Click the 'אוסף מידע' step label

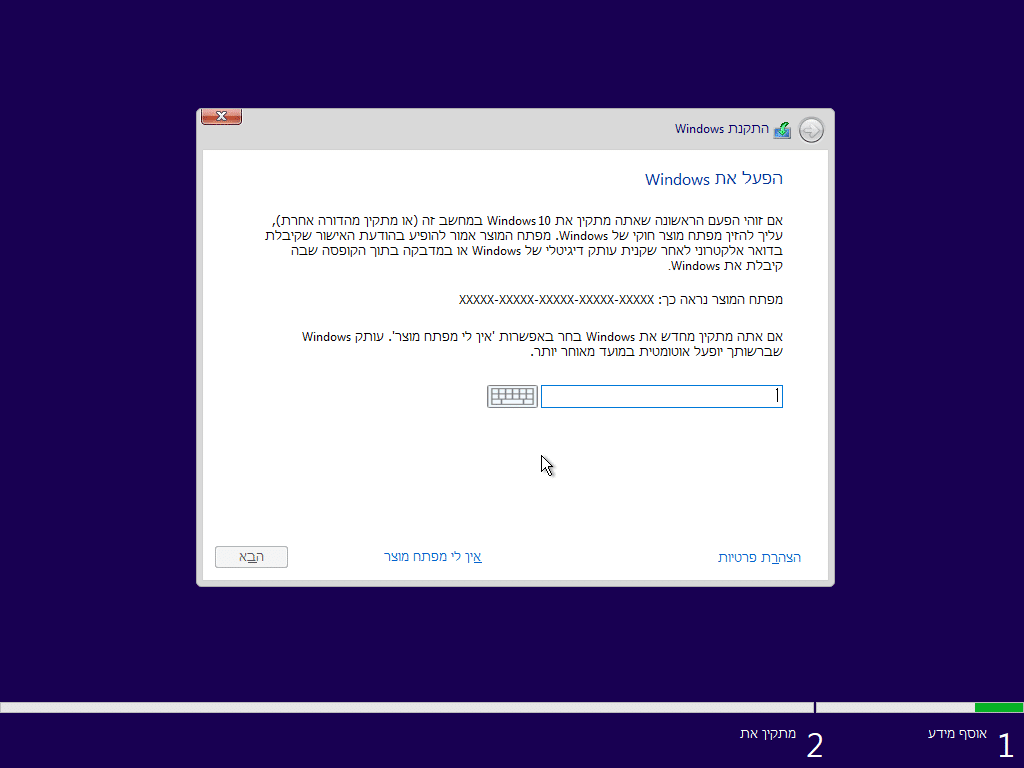click(957, 734)
